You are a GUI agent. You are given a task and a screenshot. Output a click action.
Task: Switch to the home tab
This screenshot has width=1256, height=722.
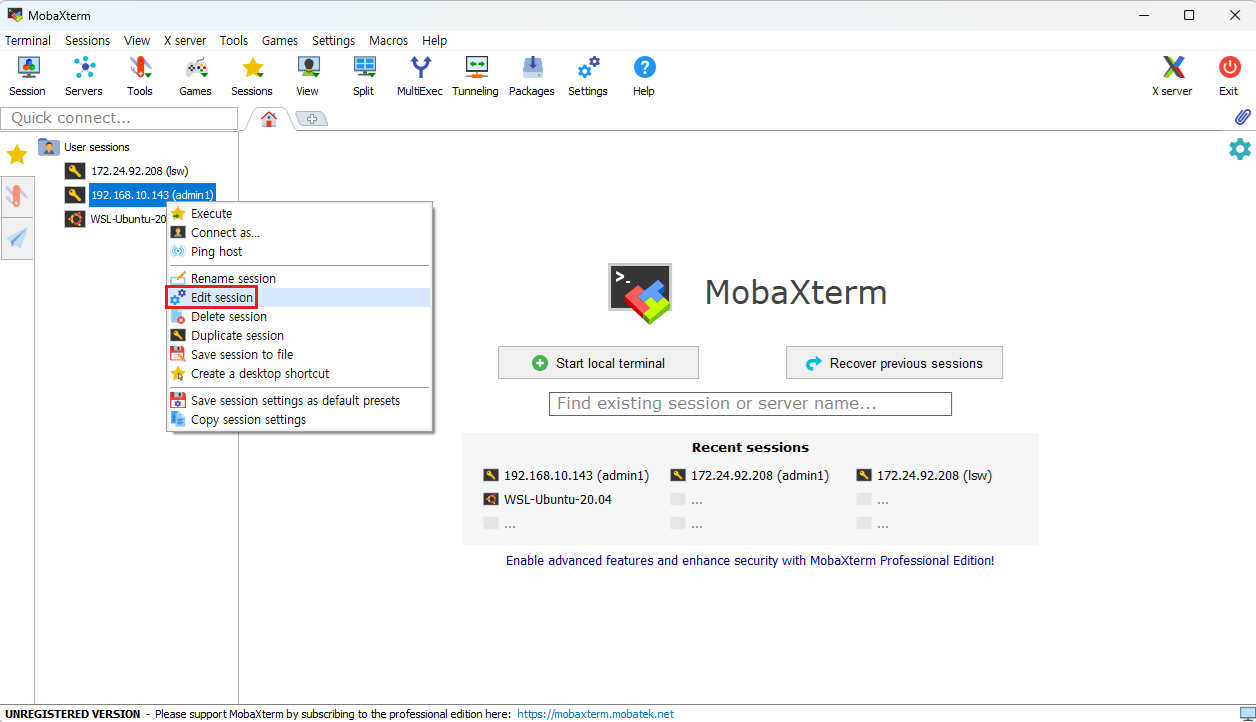click(x=268, y=119)
